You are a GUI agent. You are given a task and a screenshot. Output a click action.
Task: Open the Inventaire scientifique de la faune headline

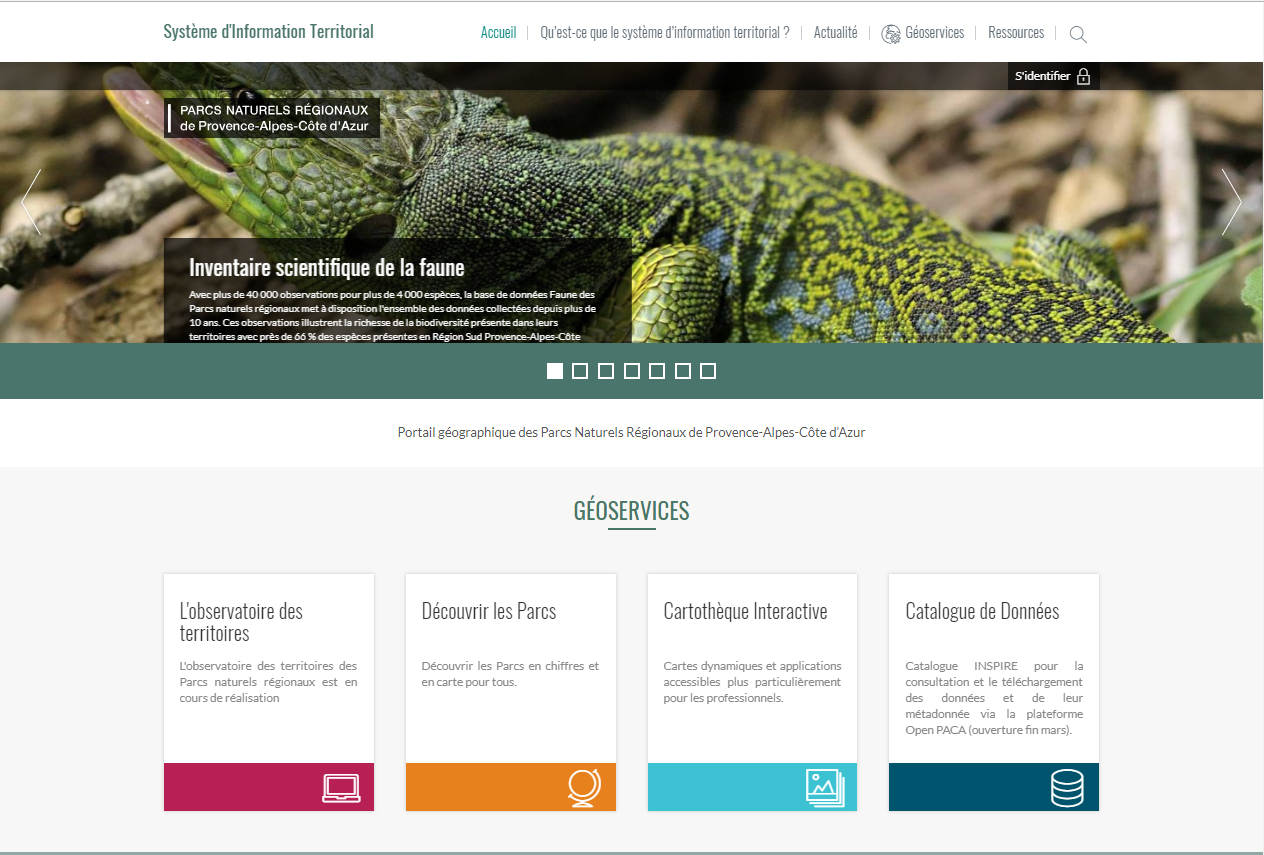(326, 267)
